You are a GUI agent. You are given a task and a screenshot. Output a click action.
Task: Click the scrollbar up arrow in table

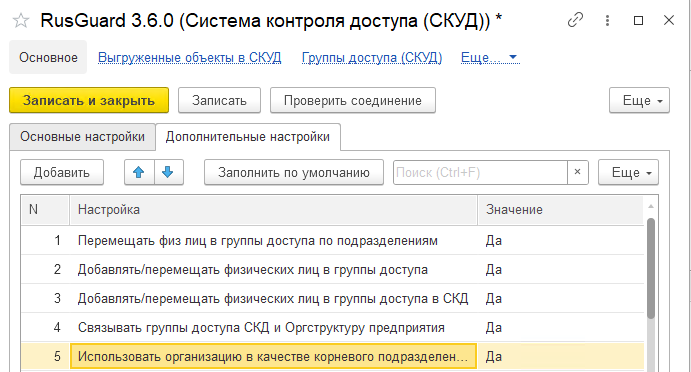tap(651, 206)
